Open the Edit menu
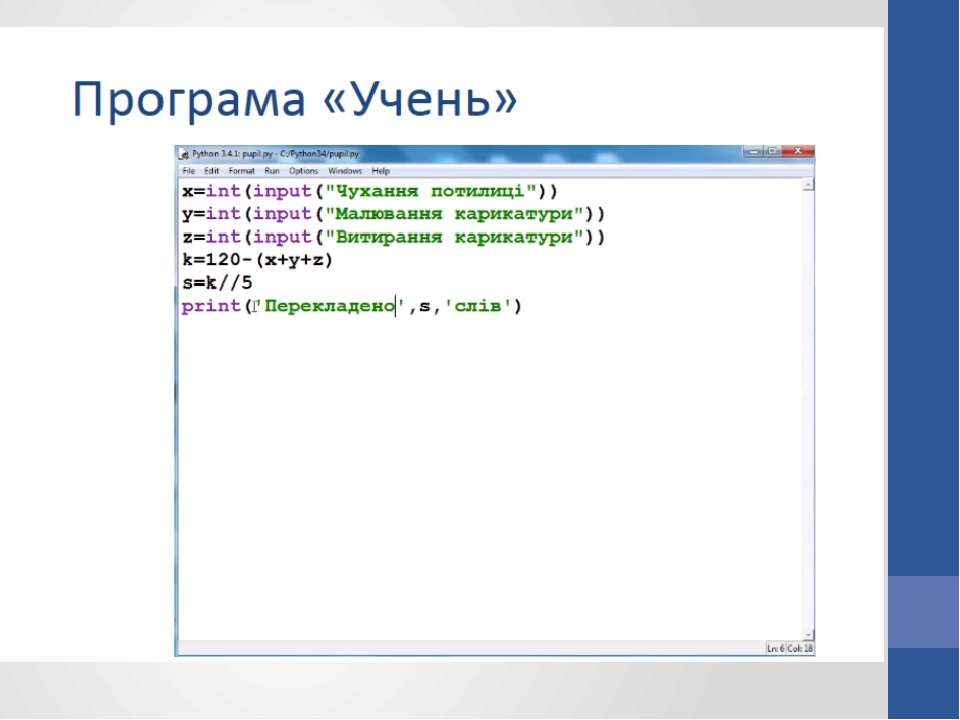 coord(210,170)
